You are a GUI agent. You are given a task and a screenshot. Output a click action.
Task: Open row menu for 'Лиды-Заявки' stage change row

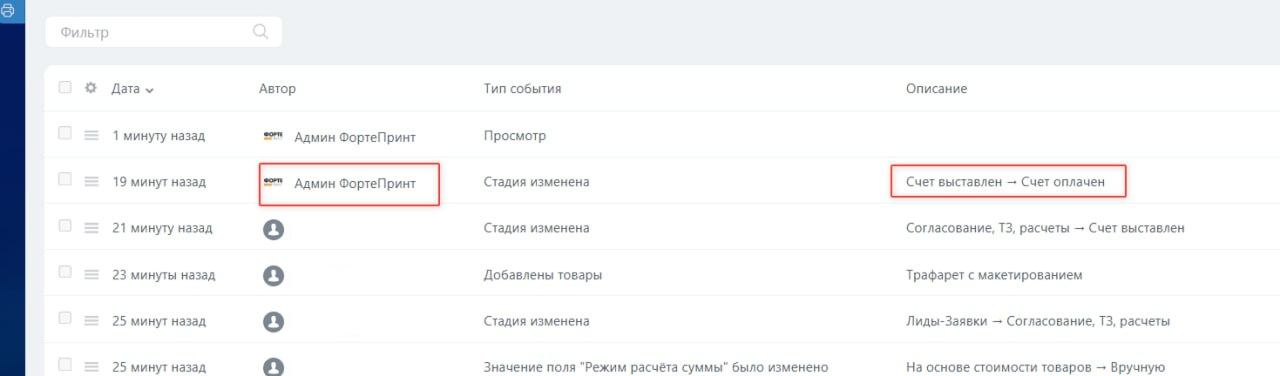pos(91,321)
